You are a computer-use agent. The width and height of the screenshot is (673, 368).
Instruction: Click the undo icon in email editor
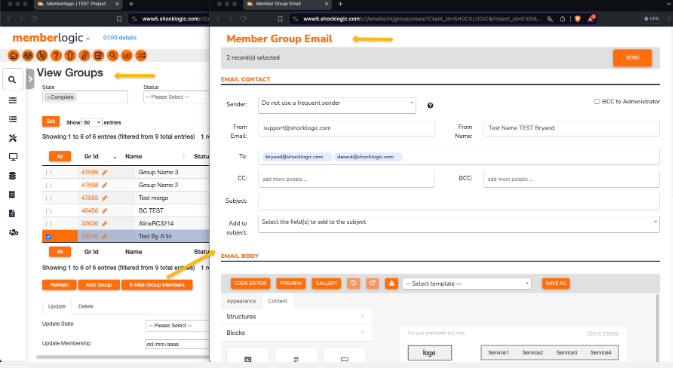pos(354,283)
